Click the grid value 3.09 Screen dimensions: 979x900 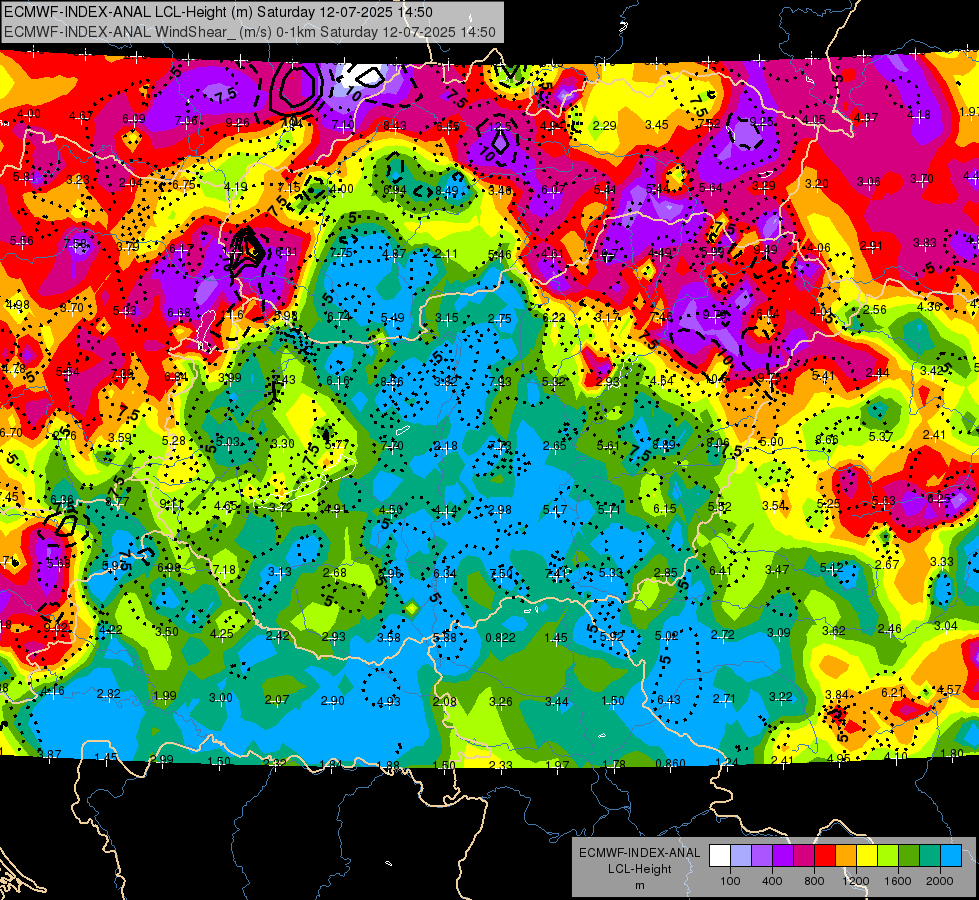coord(779,633)
